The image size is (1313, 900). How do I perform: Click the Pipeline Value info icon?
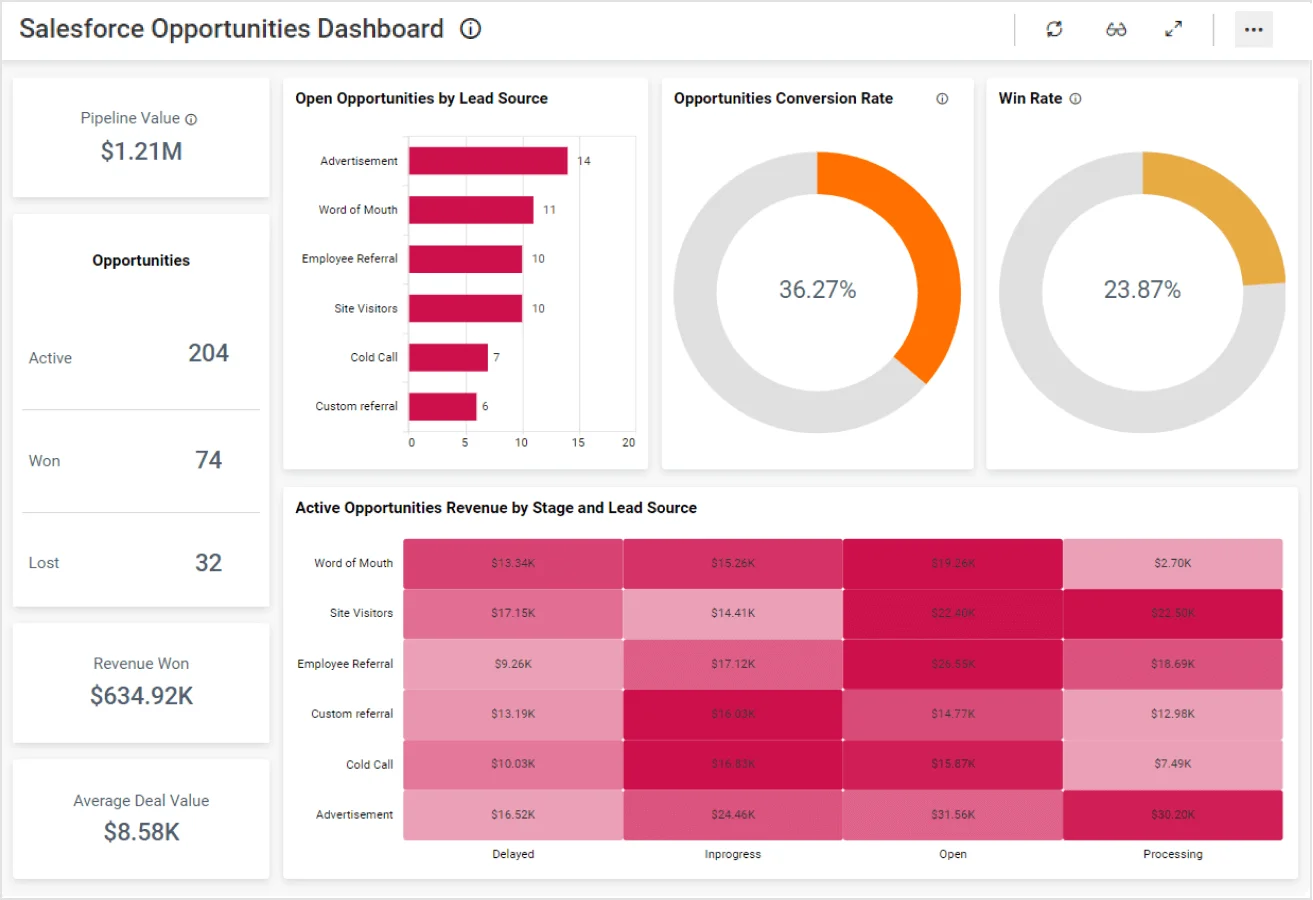191,119
